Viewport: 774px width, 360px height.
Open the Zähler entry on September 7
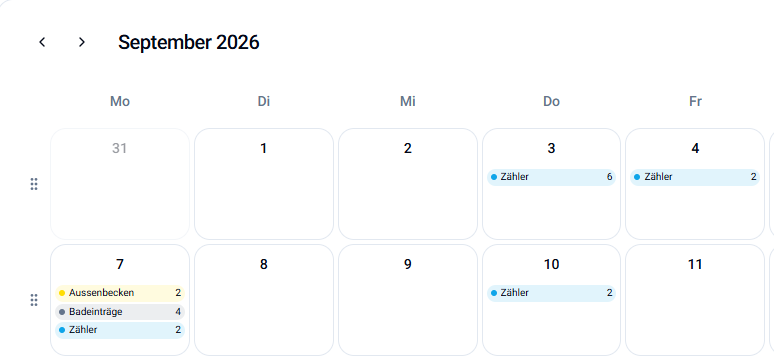120,330
